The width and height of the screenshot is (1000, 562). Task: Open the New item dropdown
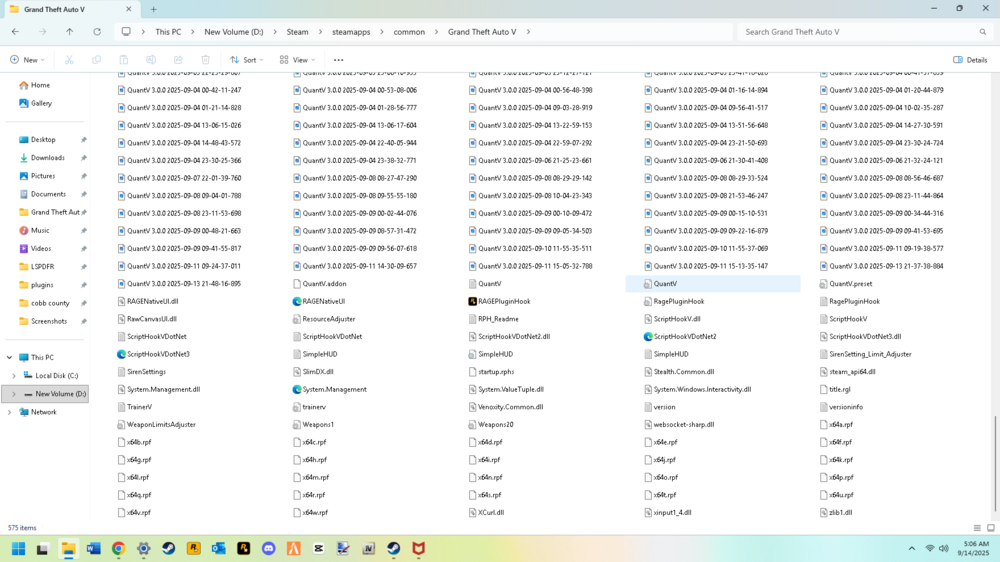point(27,60)
